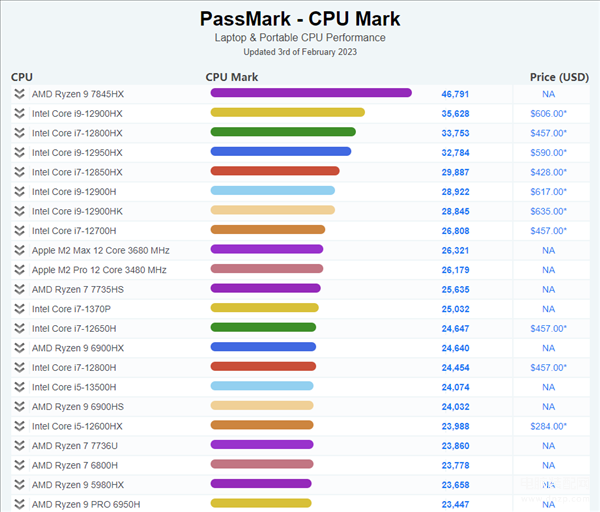Image resolution: width=600 pixels, height=512 pixels.
Task: Expand the Intel Core i9-12900HK row chevron
Action: click(19, 211)
